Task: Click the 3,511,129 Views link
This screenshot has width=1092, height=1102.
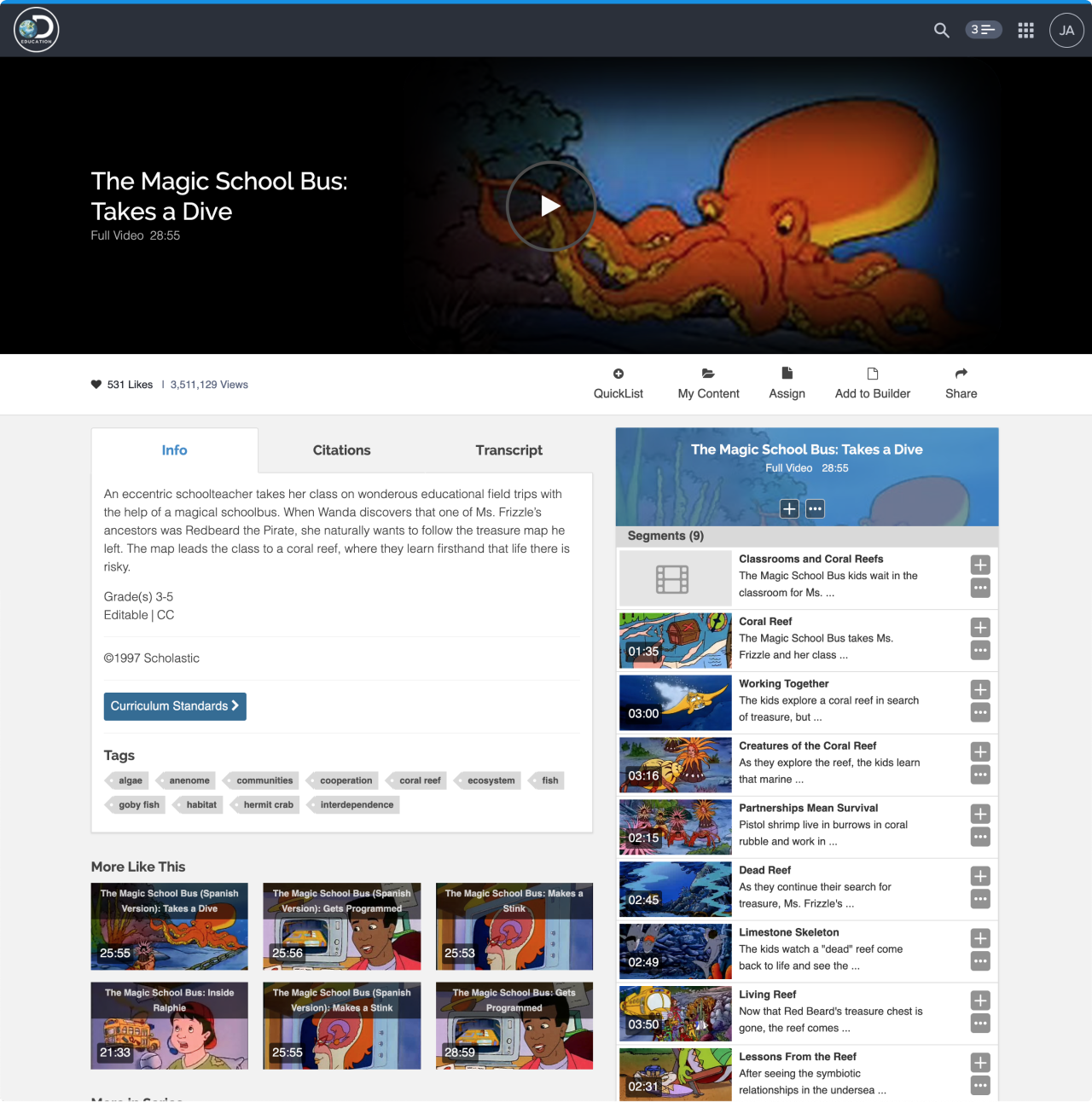Action: [208, 385]
